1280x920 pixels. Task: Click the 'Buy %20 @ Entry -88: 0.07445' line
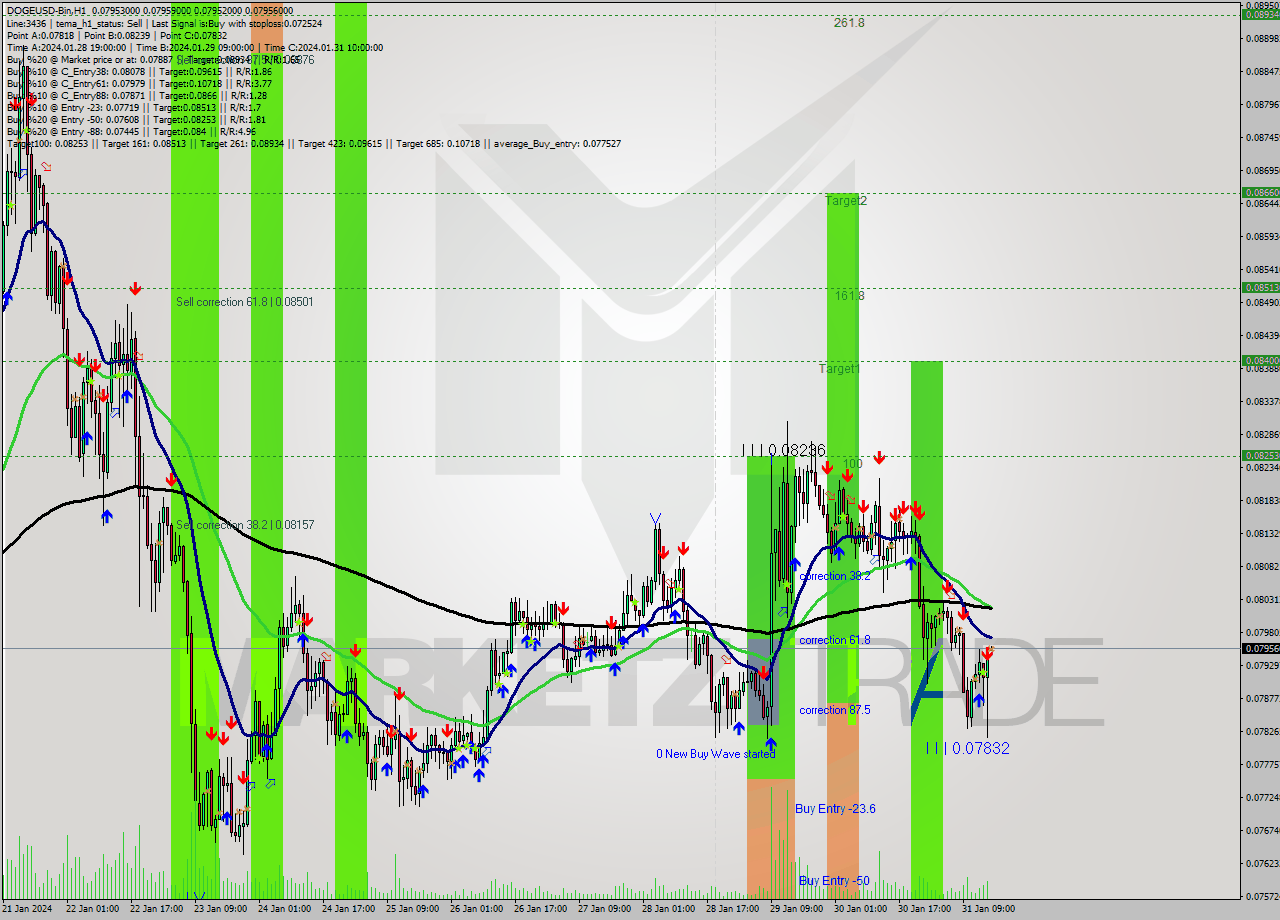pos(131,132)
